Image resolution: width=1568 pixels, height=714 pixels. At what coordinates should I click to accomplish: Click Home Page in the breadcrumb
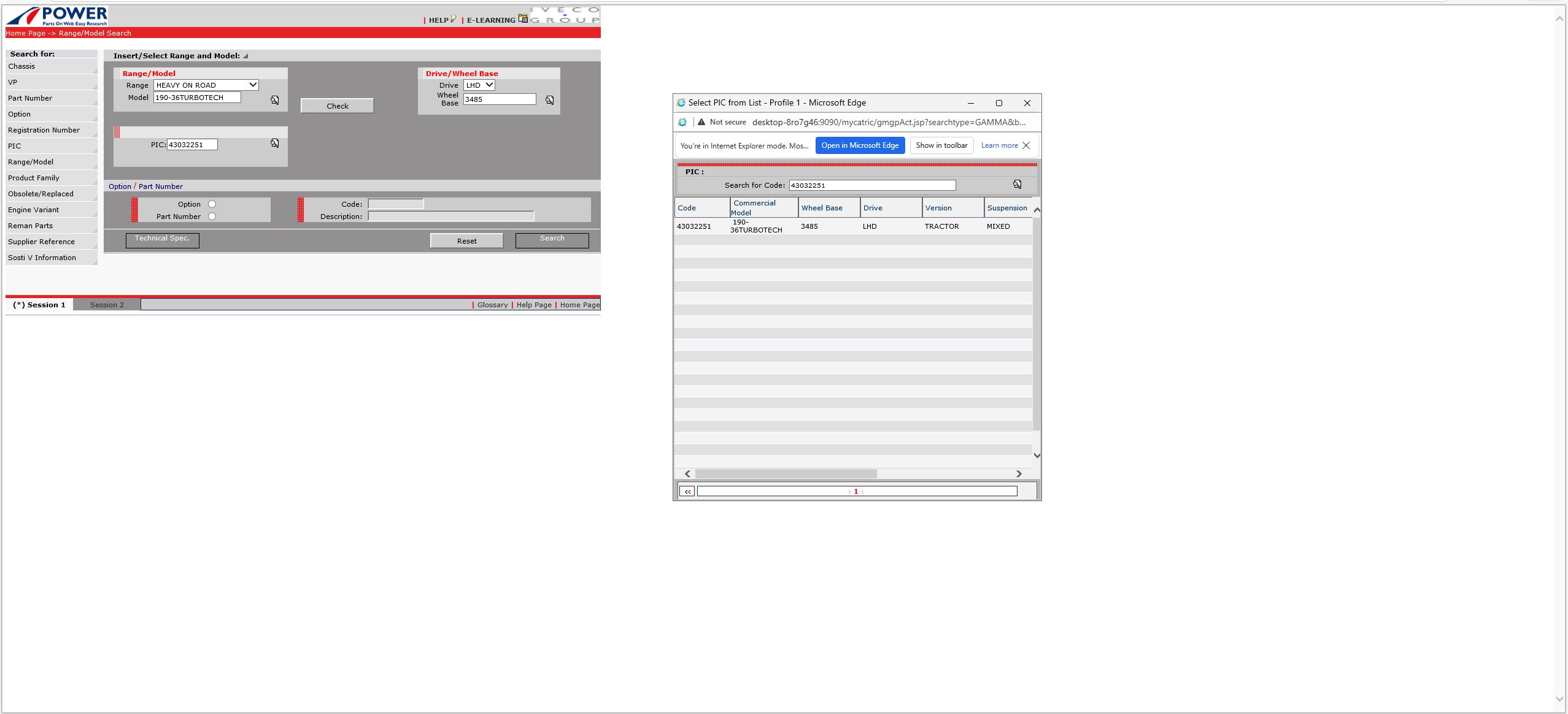tap(25, 33)
